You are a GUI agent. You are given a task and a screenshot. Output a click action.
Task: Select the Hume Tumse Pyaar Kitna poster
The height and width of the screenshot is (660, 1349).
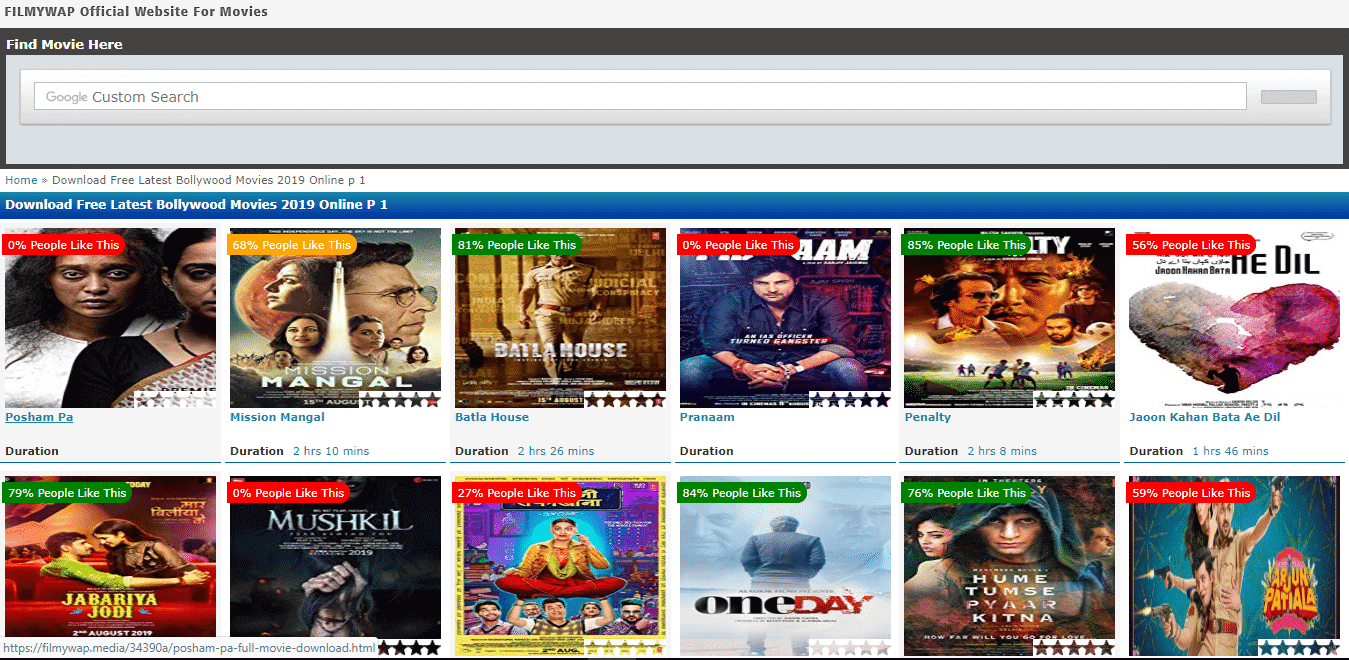pyautogui.click(x=1010, y=566)
